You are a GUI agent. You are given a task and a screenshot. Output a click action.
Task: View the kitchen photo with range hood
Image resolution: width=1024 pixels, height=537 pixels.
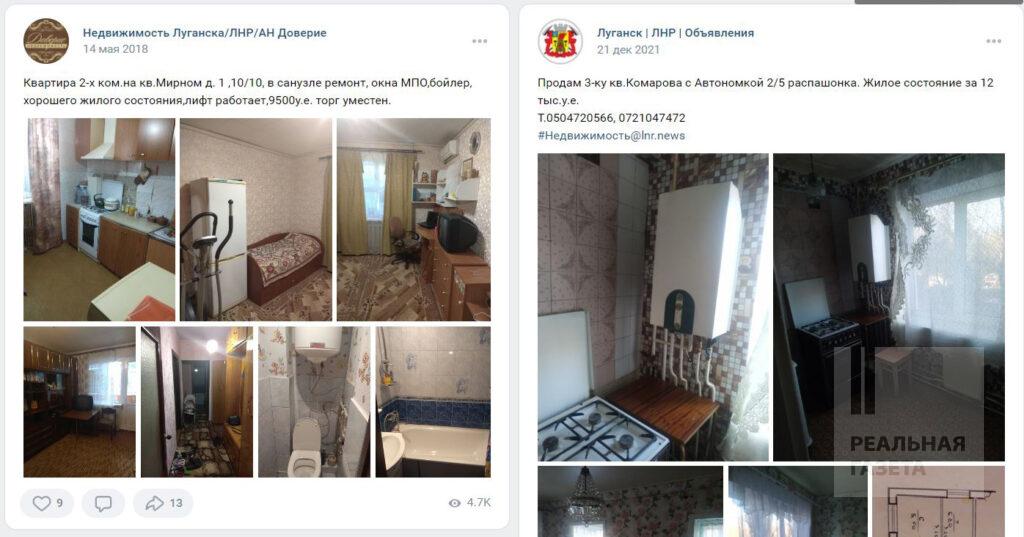tap(99, 220)
